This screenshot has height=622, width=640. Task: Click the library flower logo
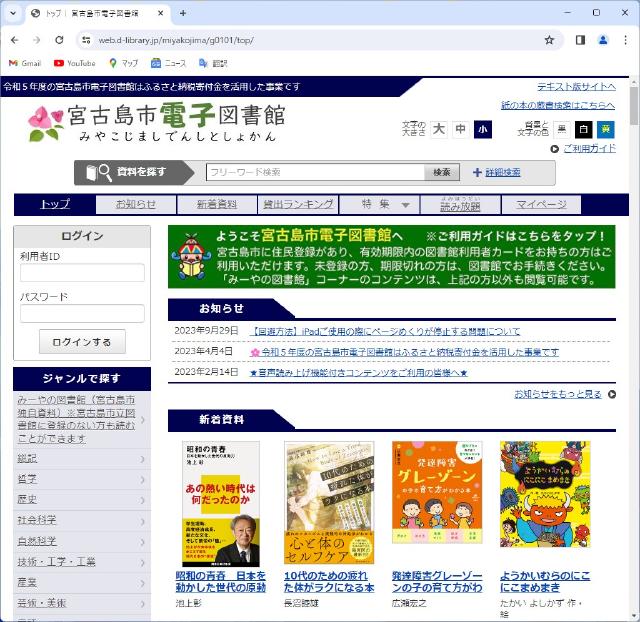44,122
